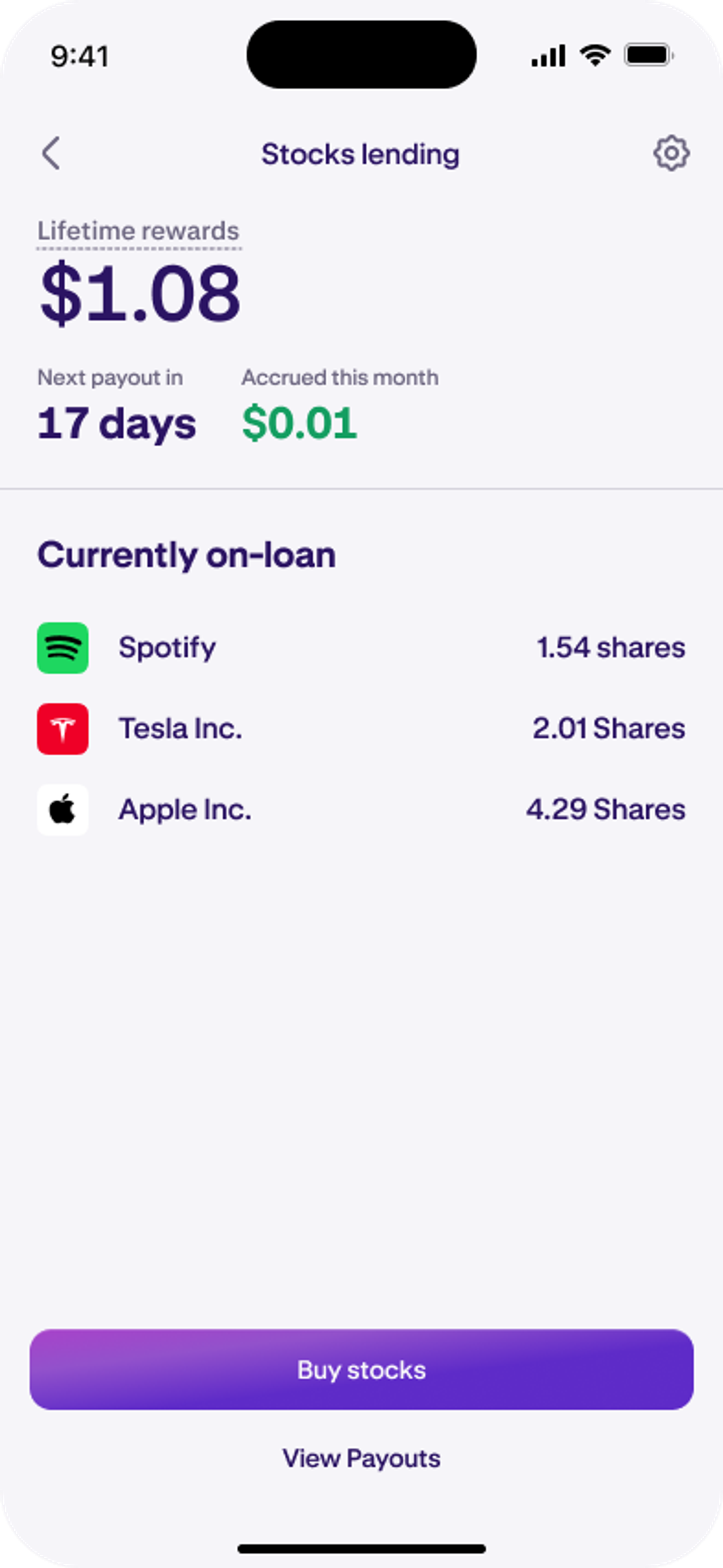Tap the cellular signal icon
The image size is (723, 1568).
pos(548,56)
